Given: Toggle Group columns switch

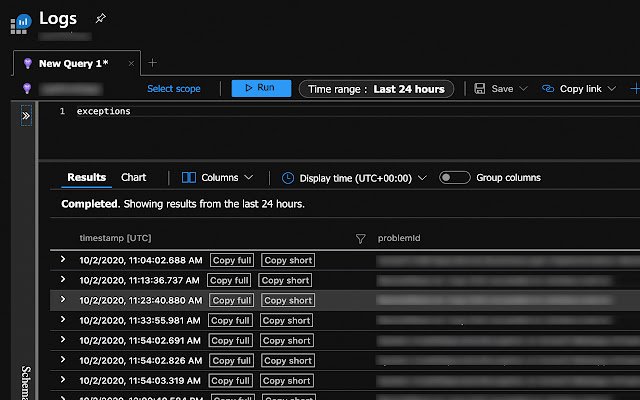Looking at the screenshot, I should point(454,178).
